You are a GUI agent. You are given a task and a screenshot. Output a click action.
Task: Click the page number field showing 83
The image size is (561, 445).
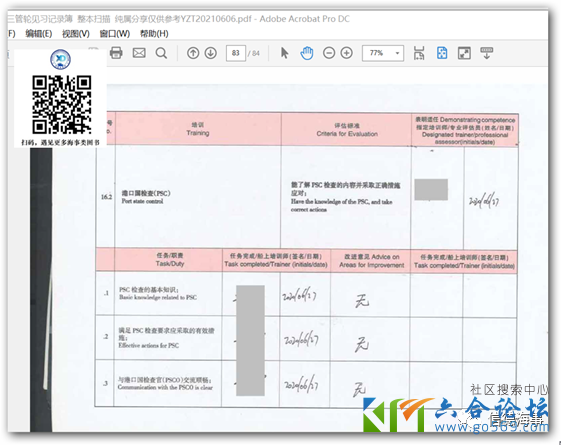pos(236,53)
